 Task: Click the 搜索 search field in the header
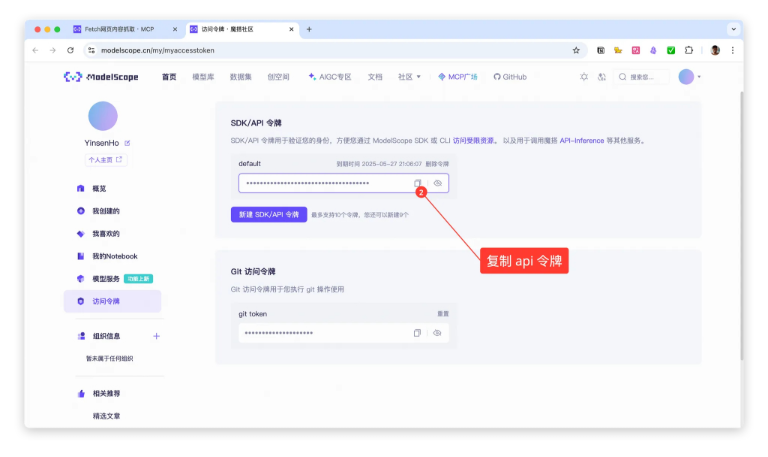(643, 77)
